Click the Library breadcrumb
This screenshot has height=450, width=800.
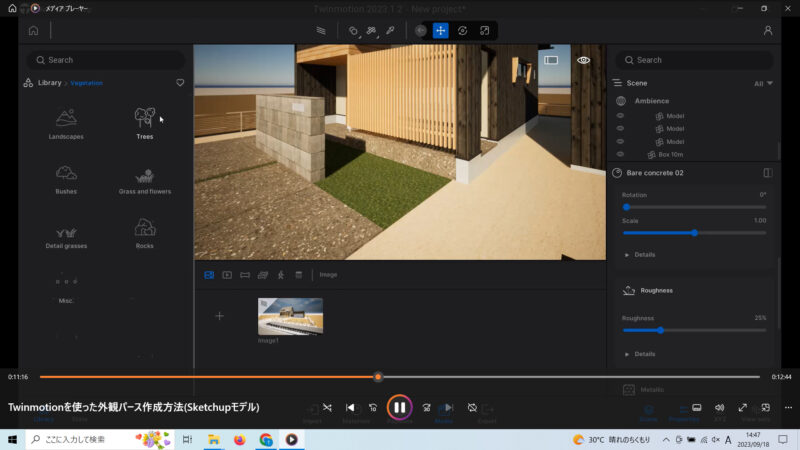pyautogui.click(x=49, y=83)
